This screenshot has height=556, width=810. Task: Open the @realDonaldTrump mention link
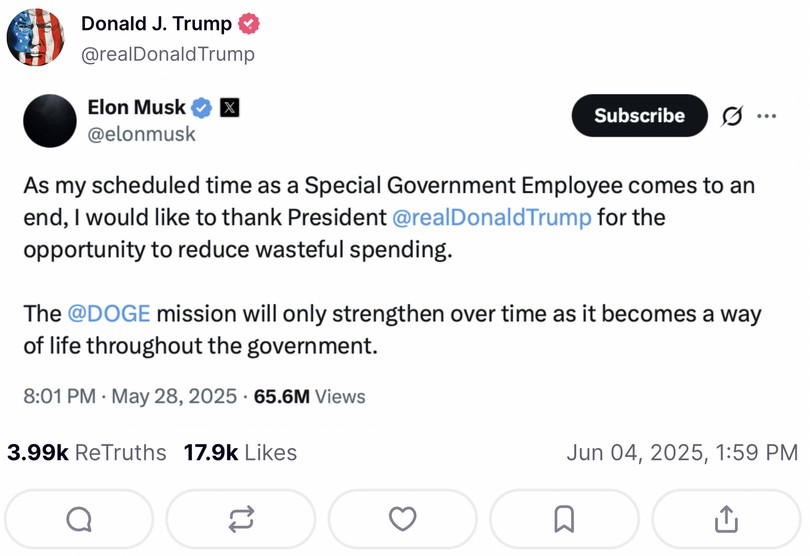[x=492, y=217]
